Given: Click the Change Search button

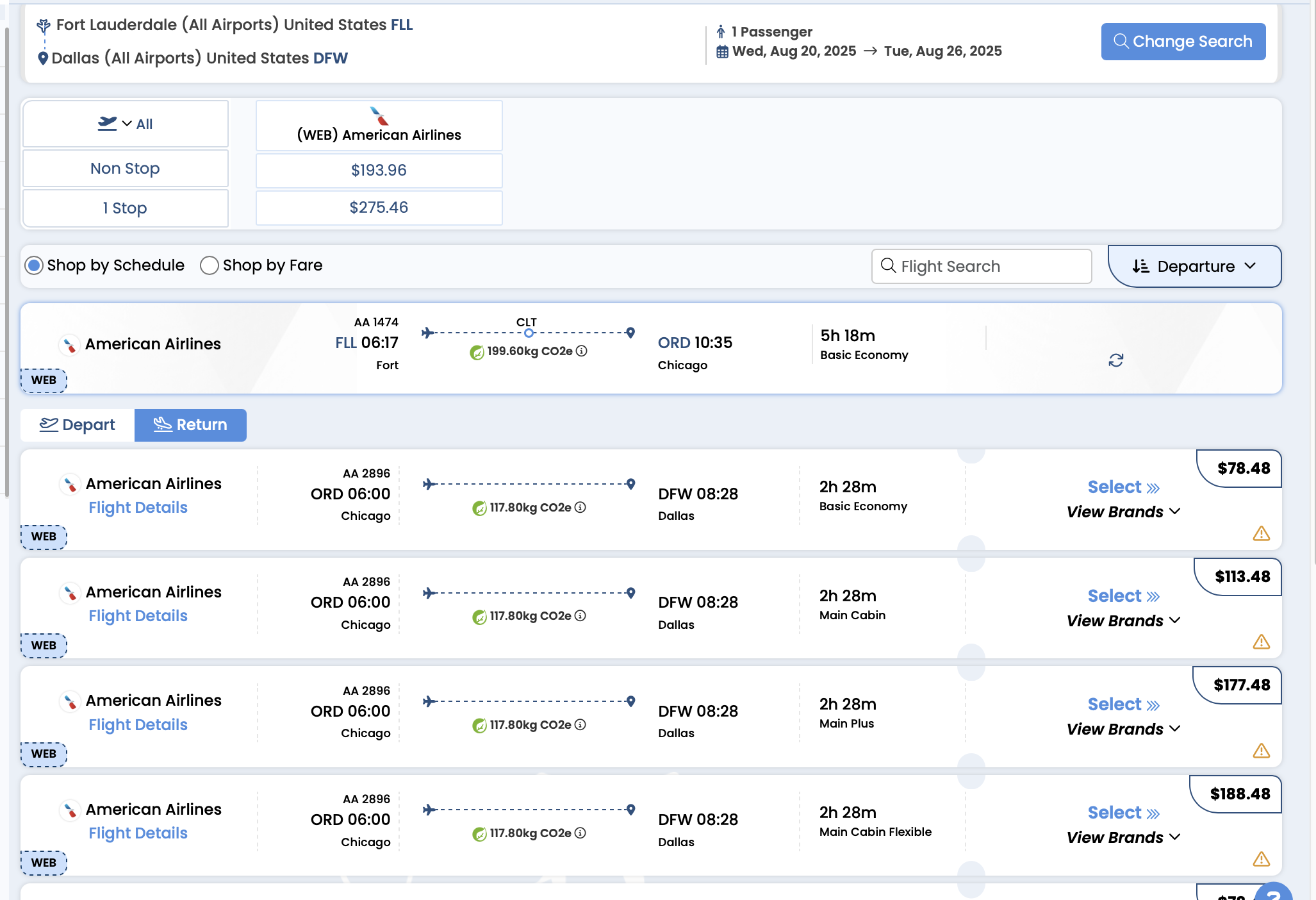Looking at the screenshot, I should pyautogui.click(x=1183, y=42).
